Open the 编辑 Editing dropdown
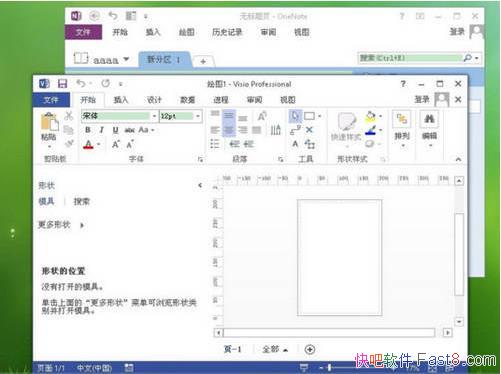Screen dimensions: 501x374 (429, 129)
